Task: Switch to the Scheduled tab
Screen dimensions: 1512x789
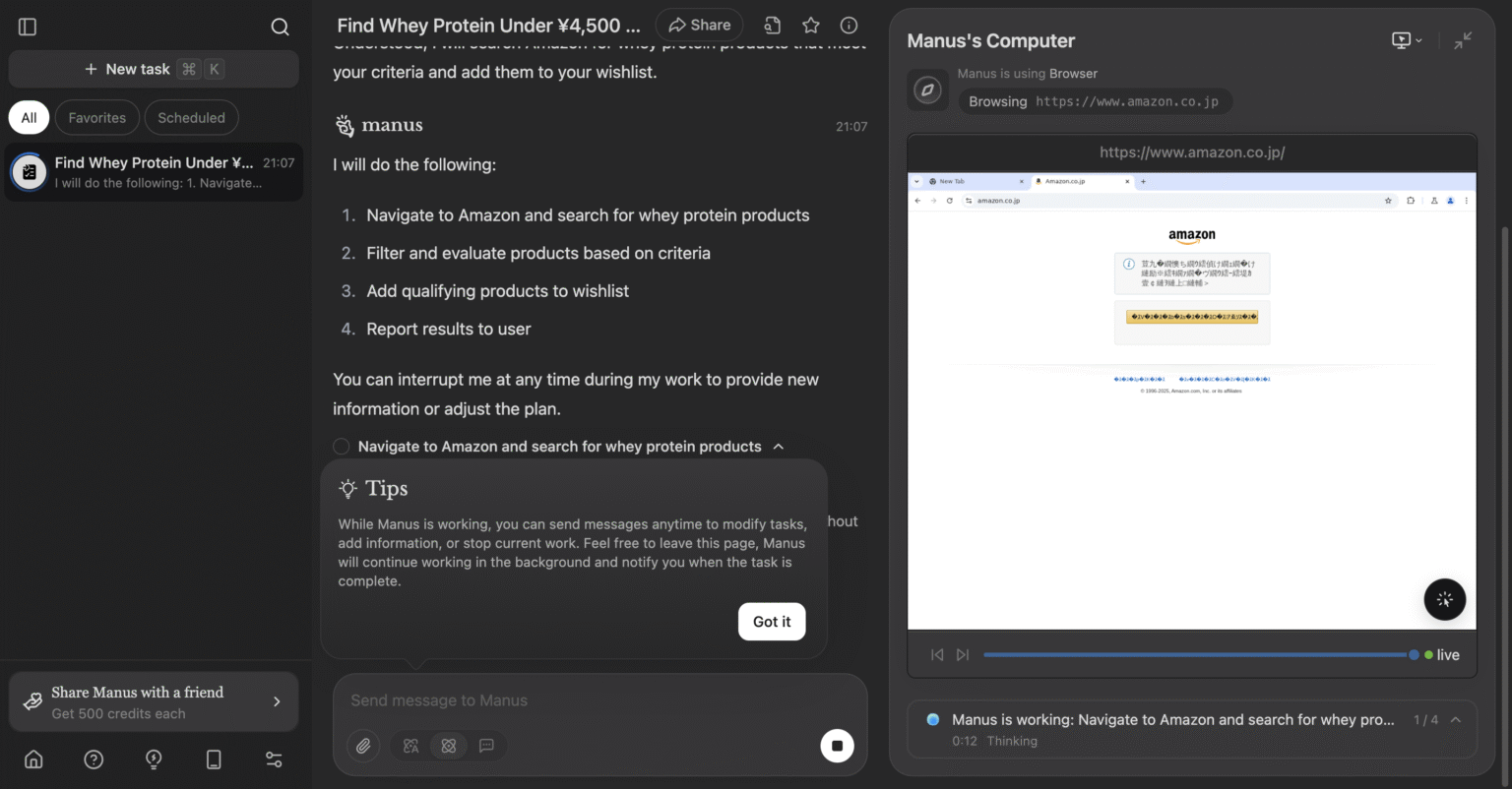Action: (x=191, y=118)
